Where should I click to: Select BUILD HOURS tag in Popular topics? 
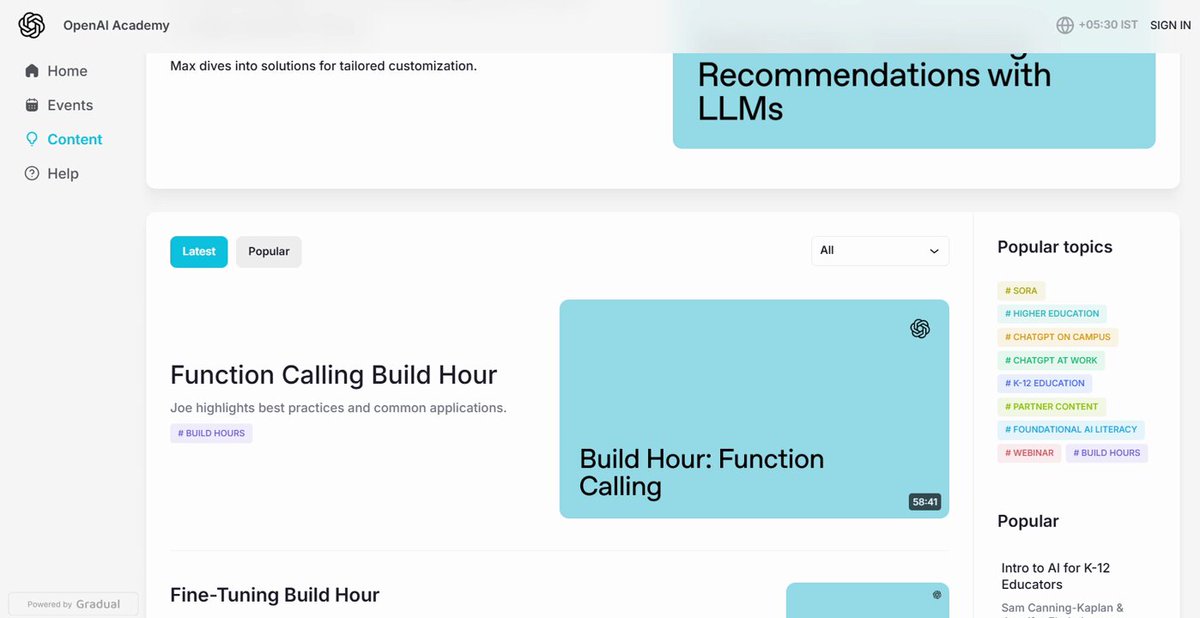click(x=1107, y=453)
